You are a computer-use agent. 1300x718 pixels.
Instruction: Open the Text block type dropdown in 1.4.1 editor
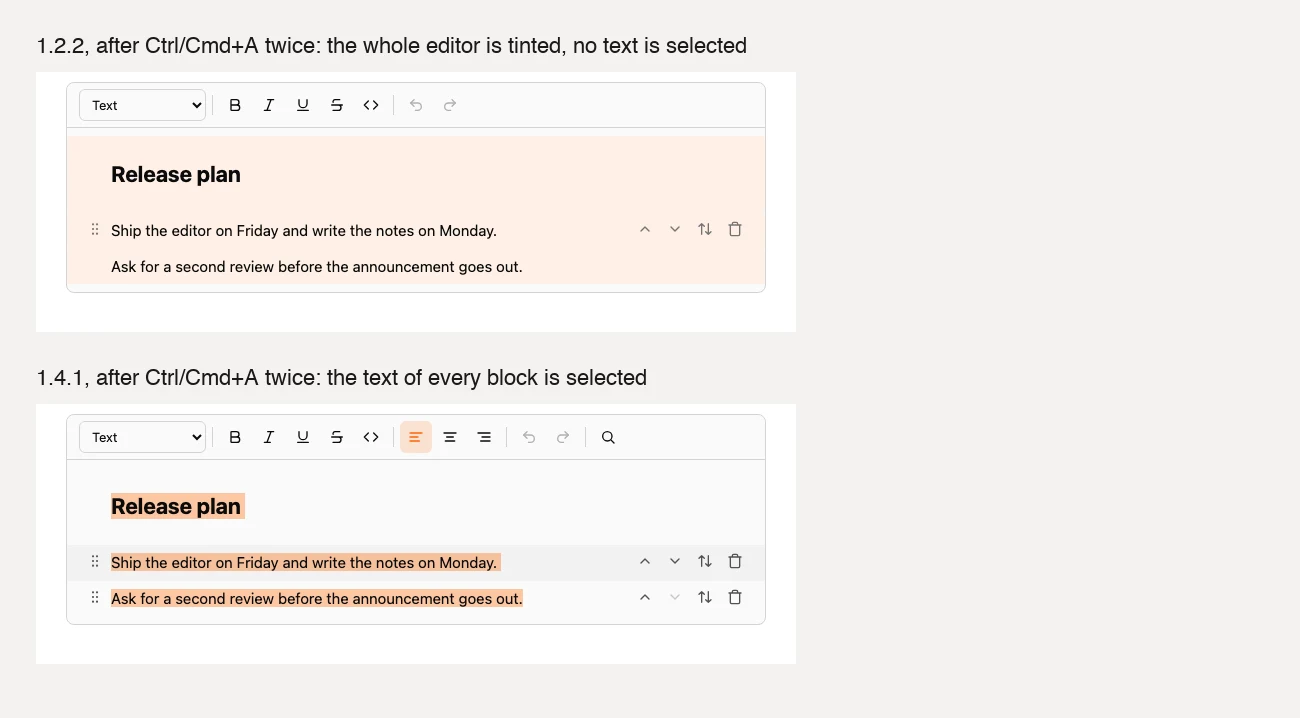pos(142,437)
